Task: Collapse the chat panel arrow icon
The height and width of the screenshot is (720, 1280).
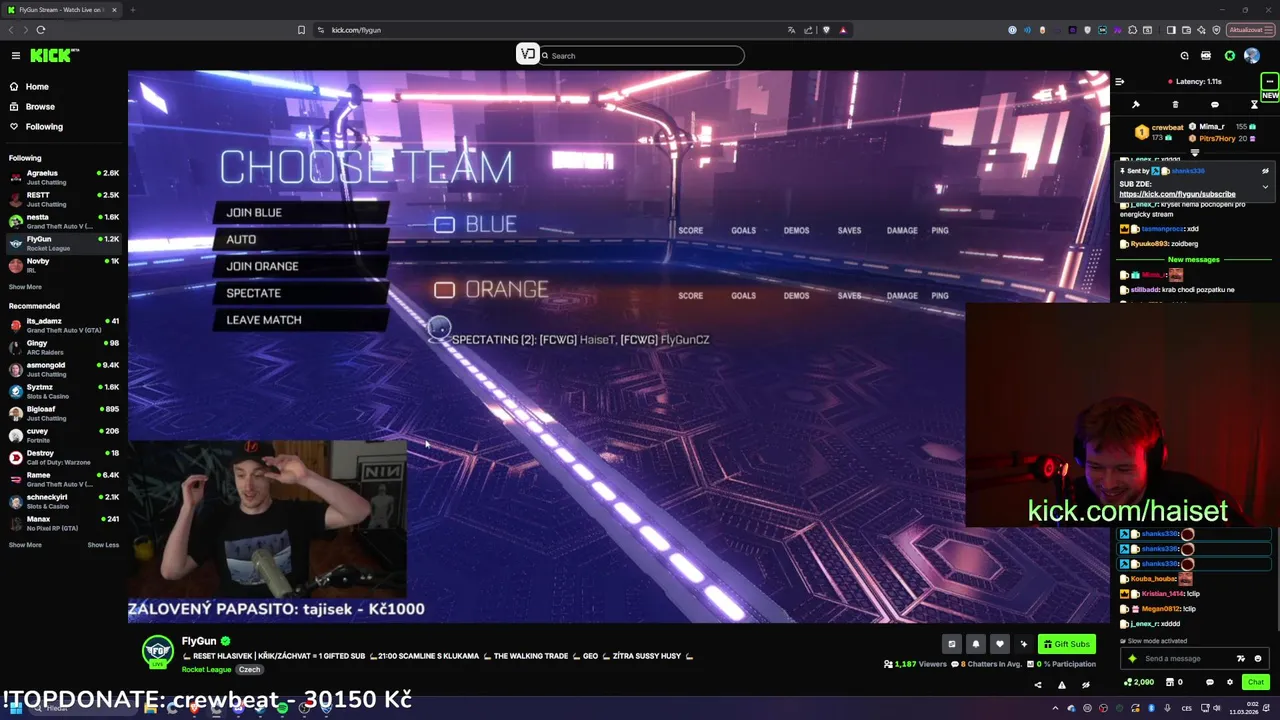Action: pos(1120,82)
